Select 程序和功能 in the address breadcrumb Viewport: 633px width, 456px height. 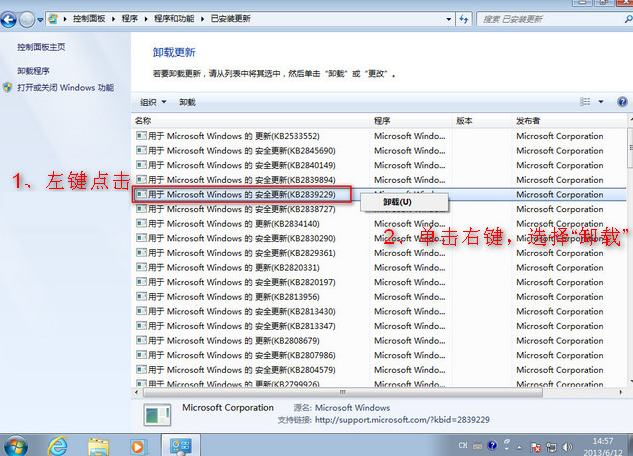click(174, 19)
